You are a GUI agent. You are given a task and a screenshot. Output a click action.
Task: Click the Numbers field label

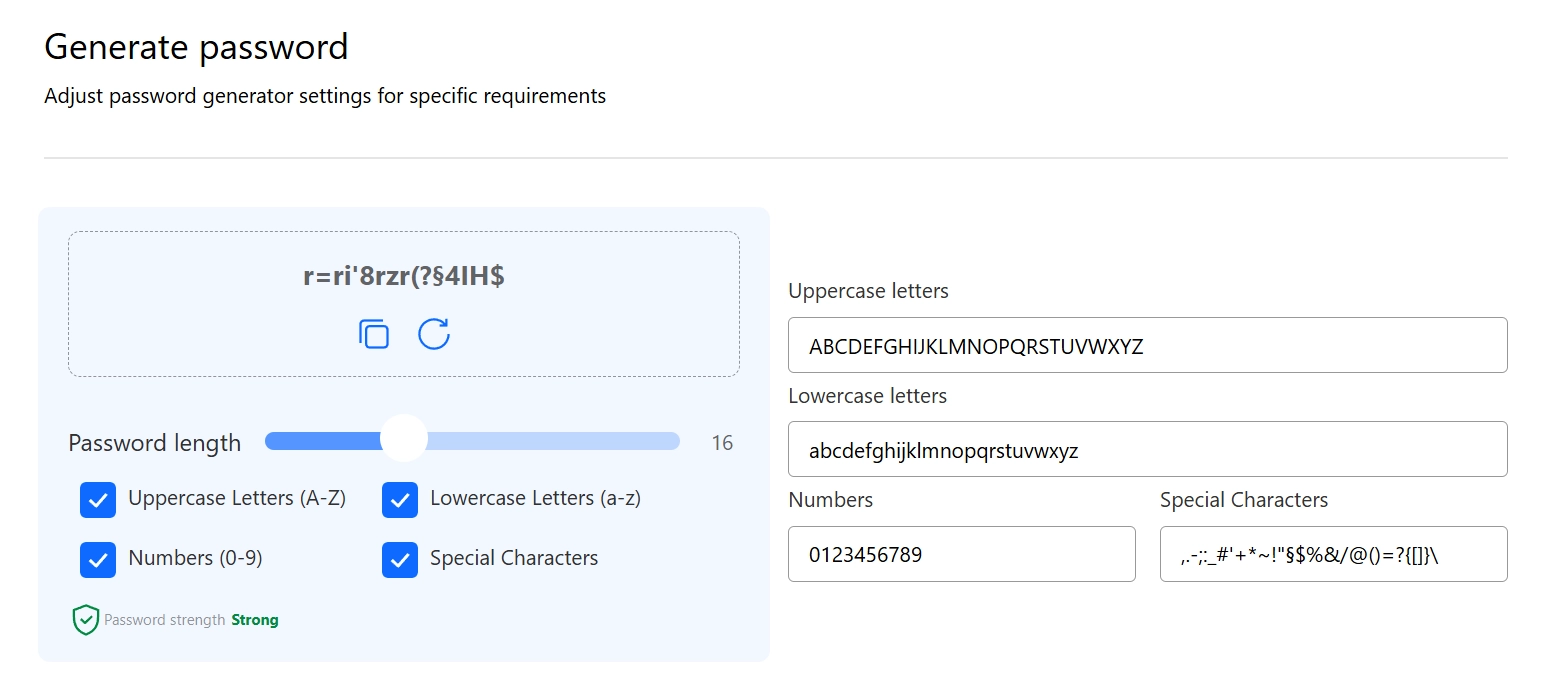(x=830, y=500)
